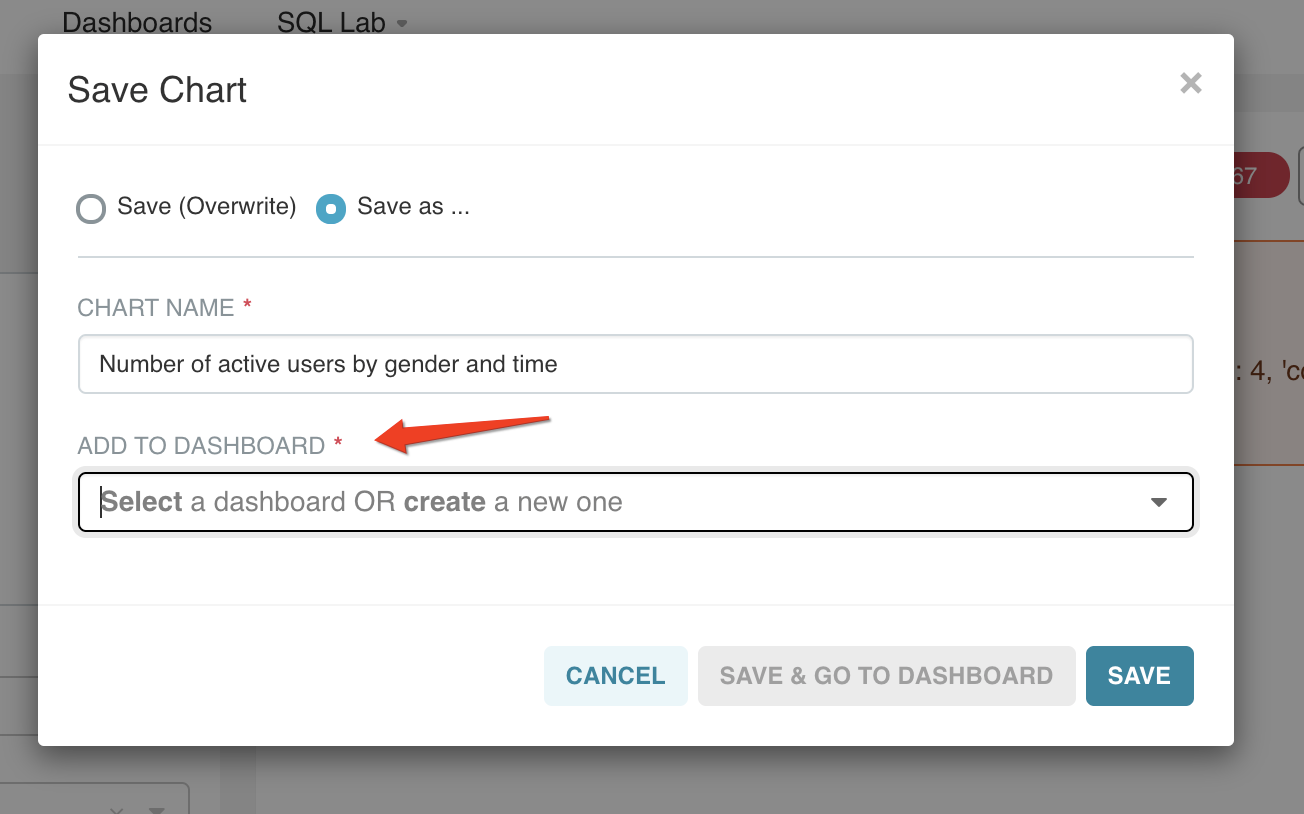The image size is (1304, 814).
Task: Click the caret icon on the dashboard selector
Action: pyautogui.click(x=1159, y=503)
